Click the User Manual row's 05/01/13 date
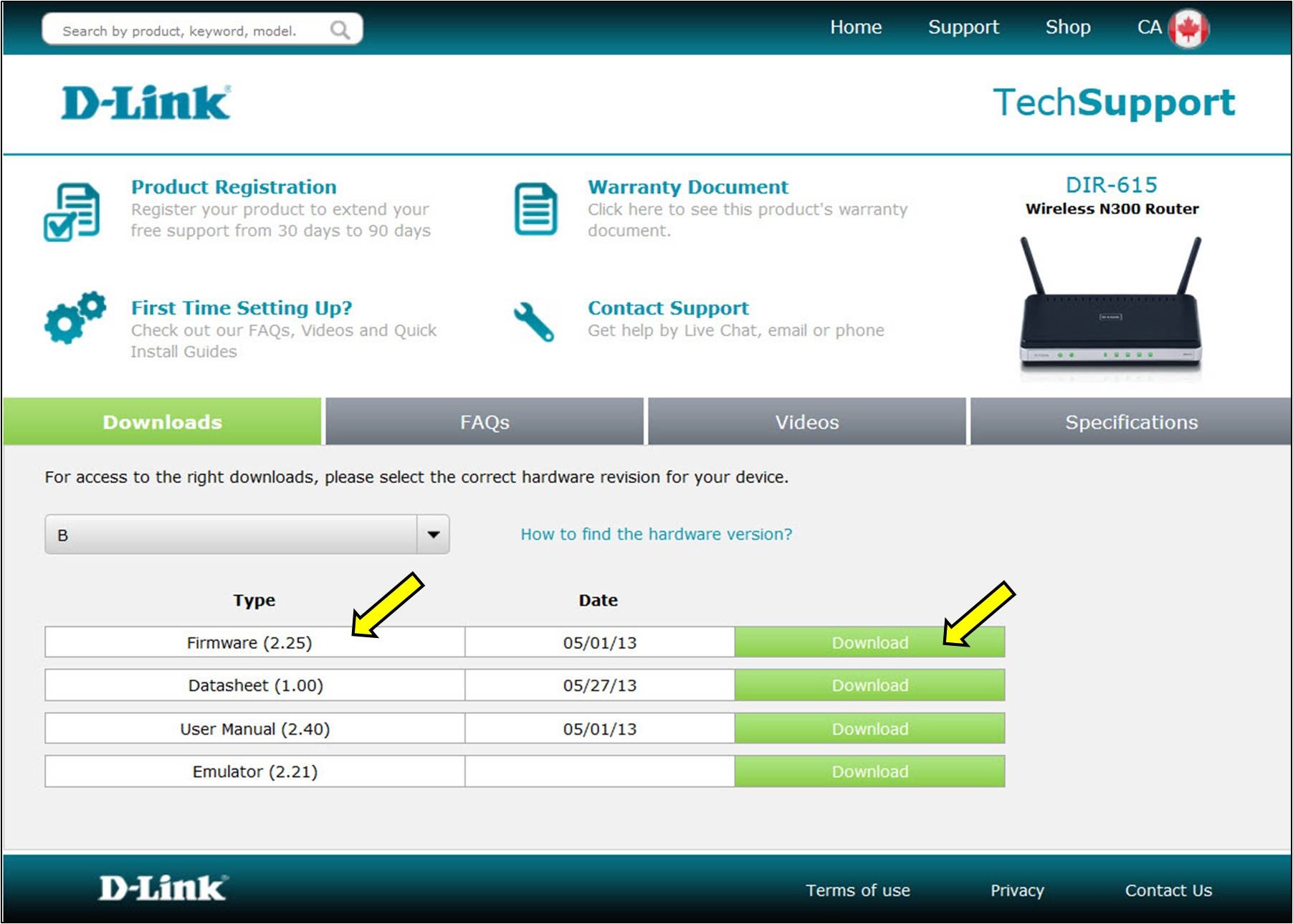 (x=600, y=728)
